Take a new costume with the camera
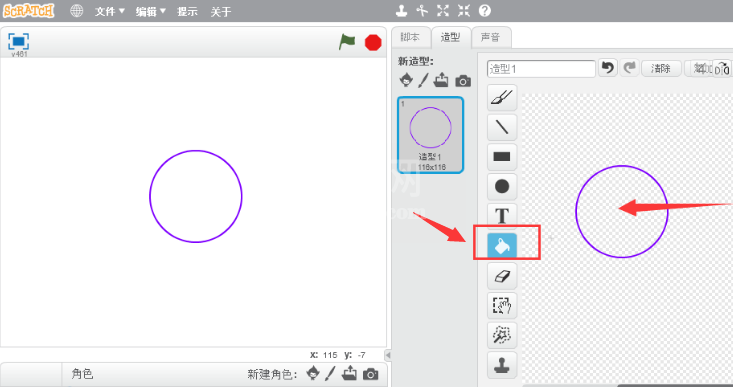 tap(463, 81)
